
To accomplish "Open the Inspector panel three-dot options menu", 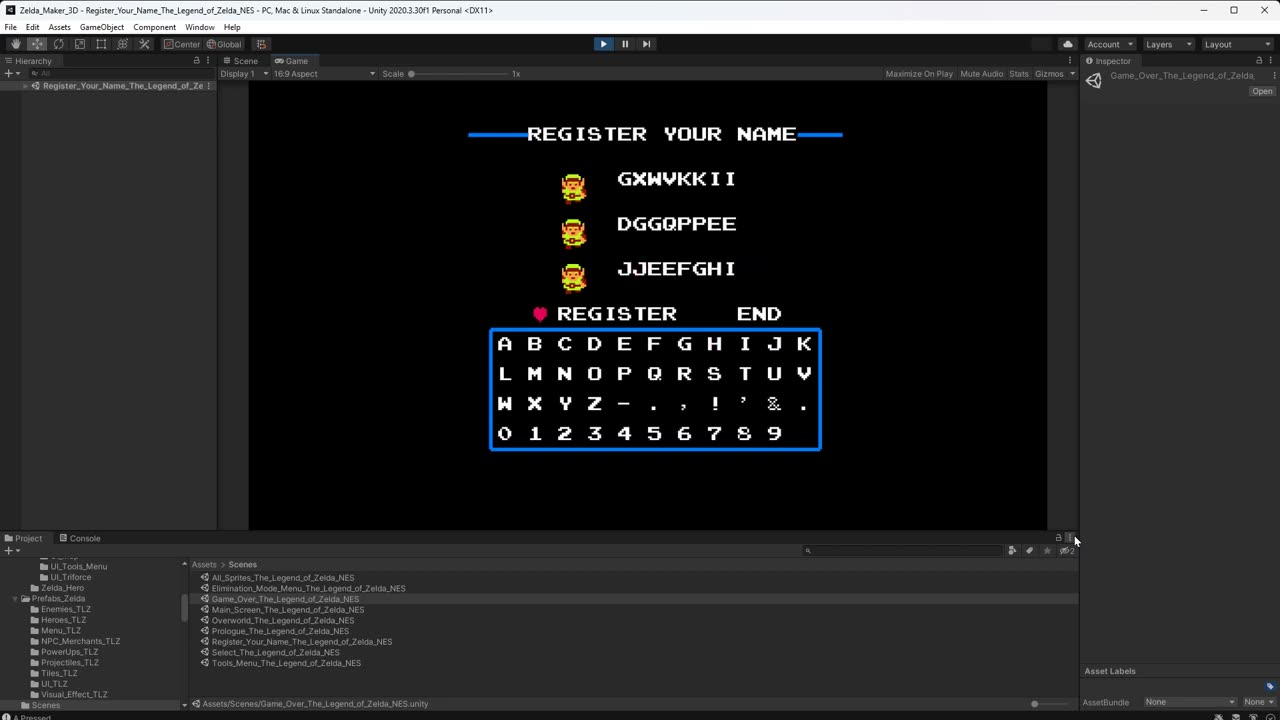I will pyautogui.click(x=1272, y=61).
